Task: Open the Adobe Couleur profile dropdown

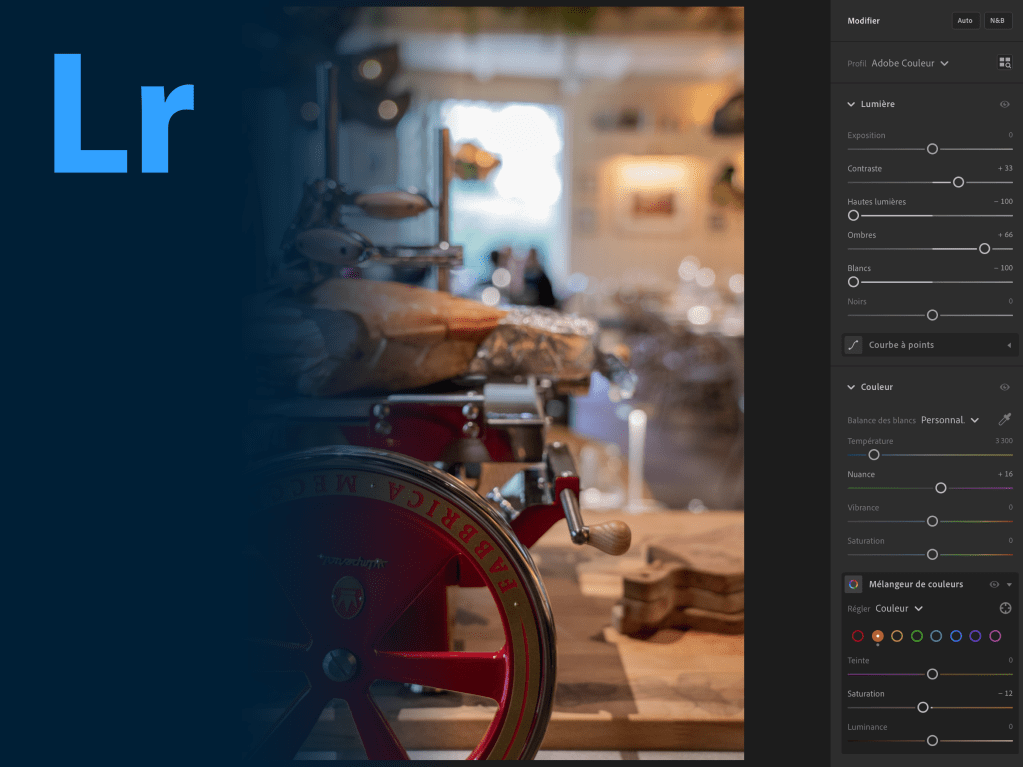Action: [910, 63]
